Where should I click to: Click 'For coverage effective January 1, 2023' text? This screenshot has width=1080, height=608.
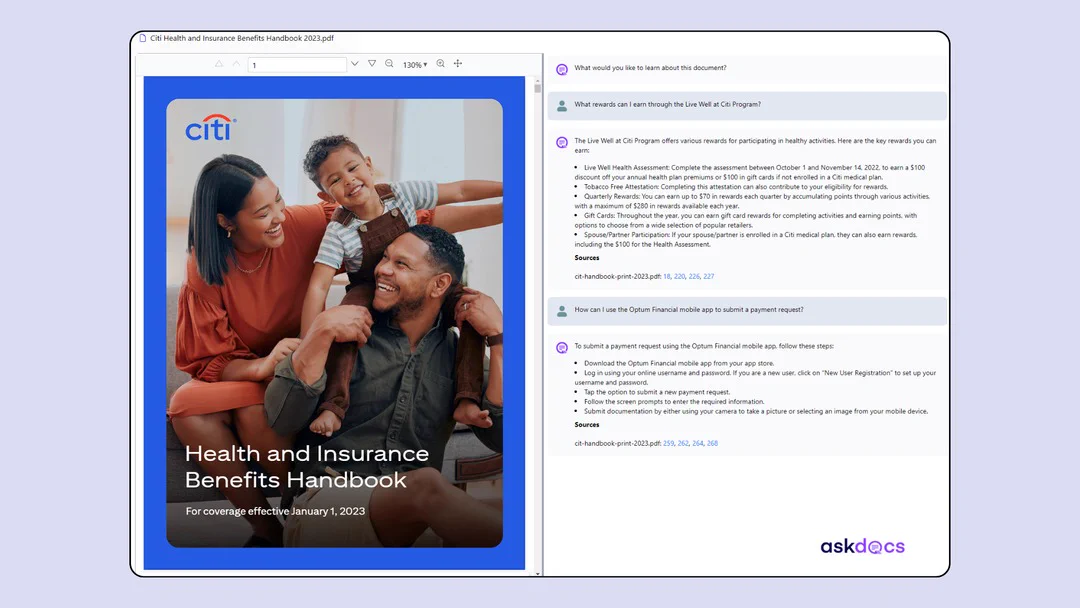(276, 511)
